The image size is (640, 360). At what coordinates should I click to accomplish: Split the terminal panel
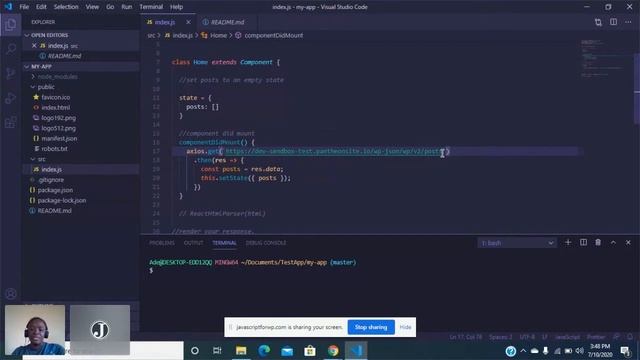pos(583,242)
